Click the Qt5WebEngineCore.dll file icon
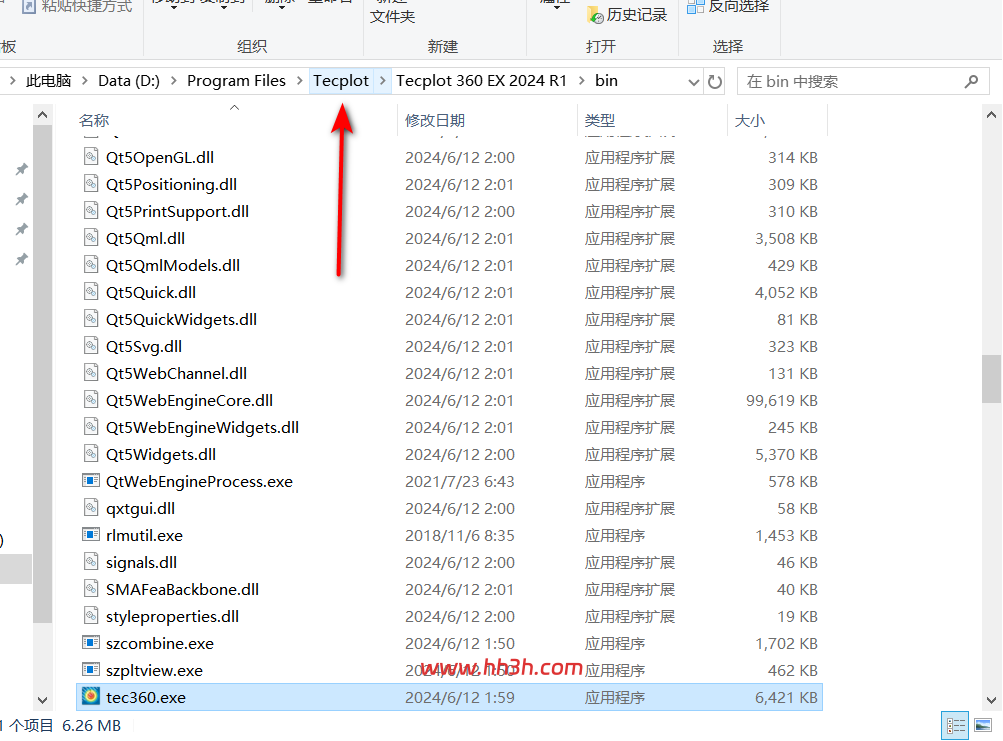This screenshot has height=741, width=1003. pyautogui.click(x=91, y=400)
